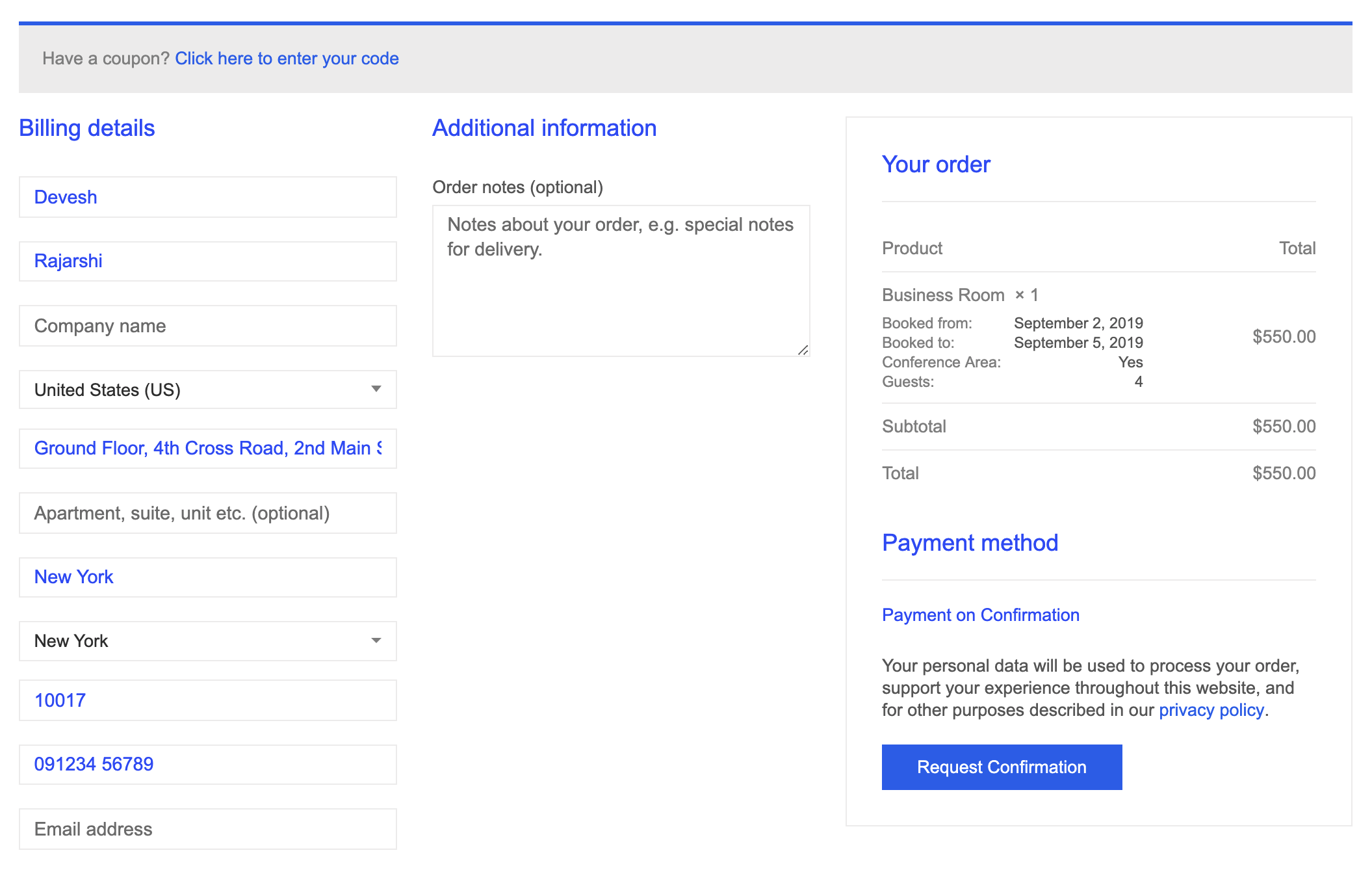Click the City input field New York
The image size is (1372, 870).
click(208, 576)
